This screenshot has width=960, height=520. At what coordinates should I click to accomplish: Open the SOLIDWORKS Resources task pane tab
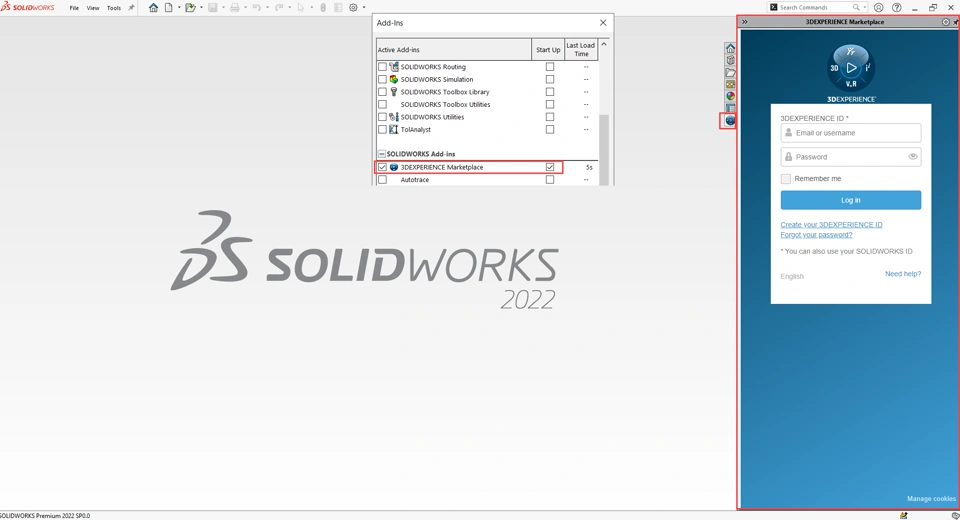[730, 48]
